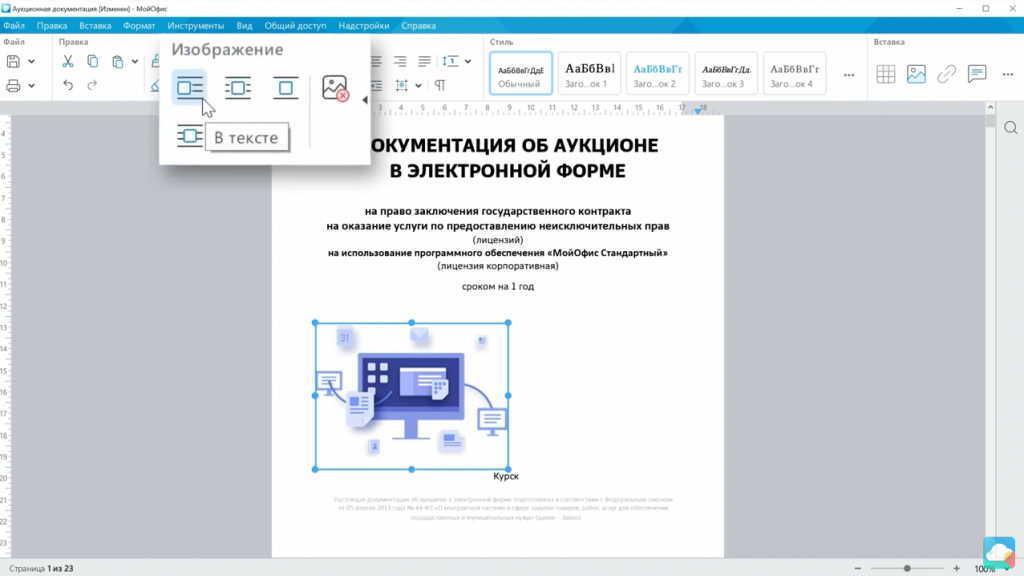Open the Вставка menu
This screenshot has height=576, width=1024.
pyautogui.click(x=95, y=25)
